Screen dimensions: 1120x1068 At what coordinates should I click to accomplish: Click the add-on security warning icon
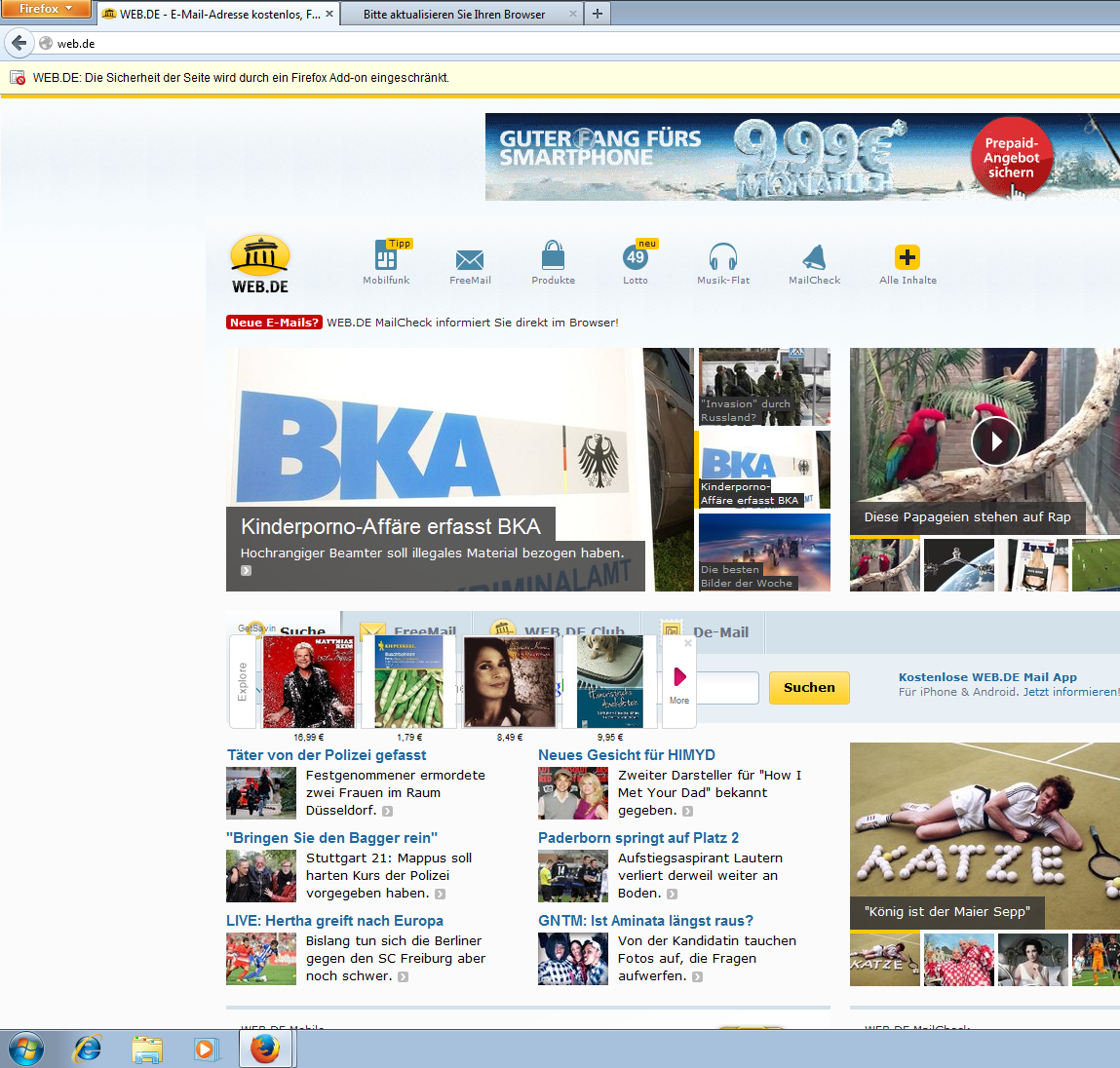[18, 78]
